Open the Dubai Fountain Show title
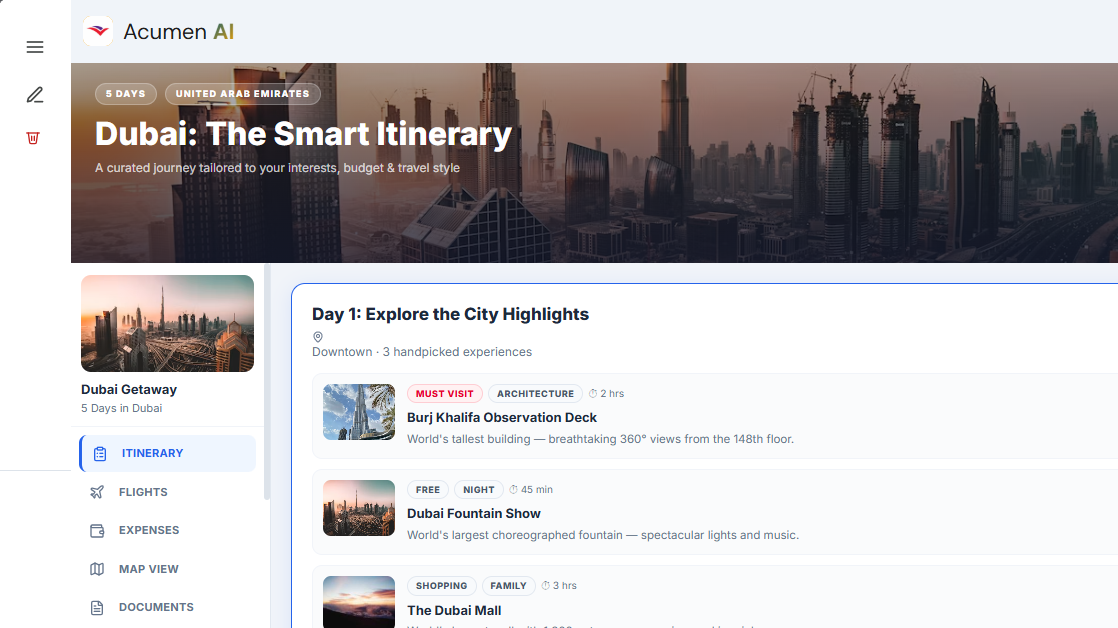This screenshot has width=1118, height=628. [x=474, y=514]
